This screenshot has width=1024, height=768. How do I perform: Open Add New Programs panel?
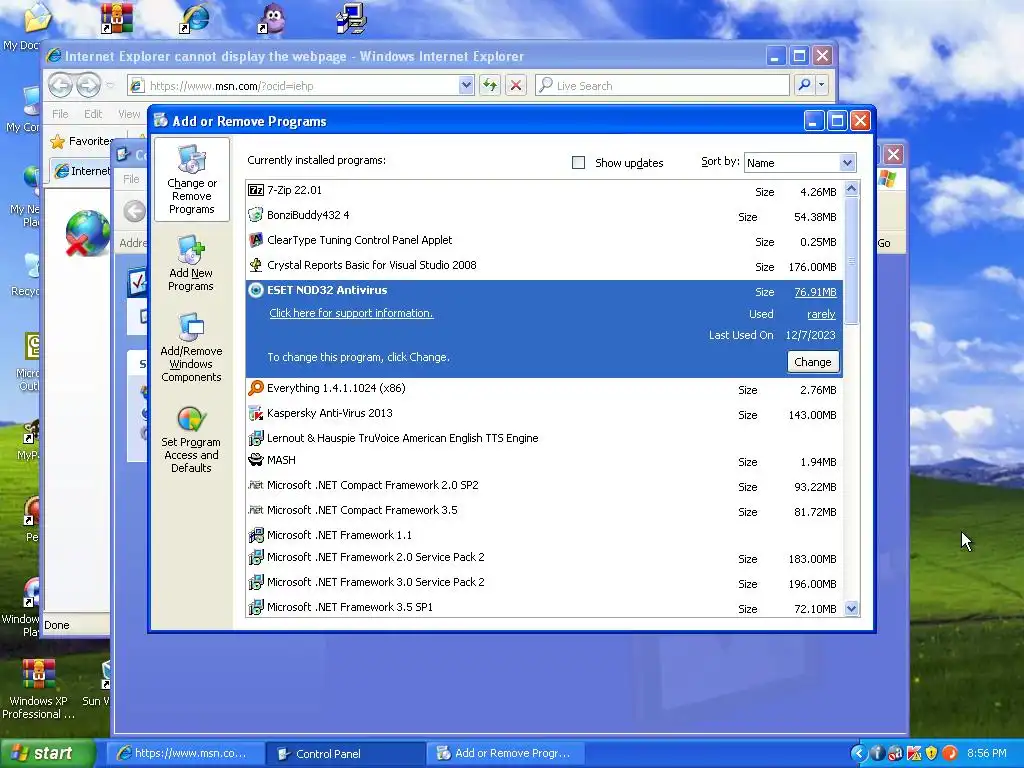point(191,264)
